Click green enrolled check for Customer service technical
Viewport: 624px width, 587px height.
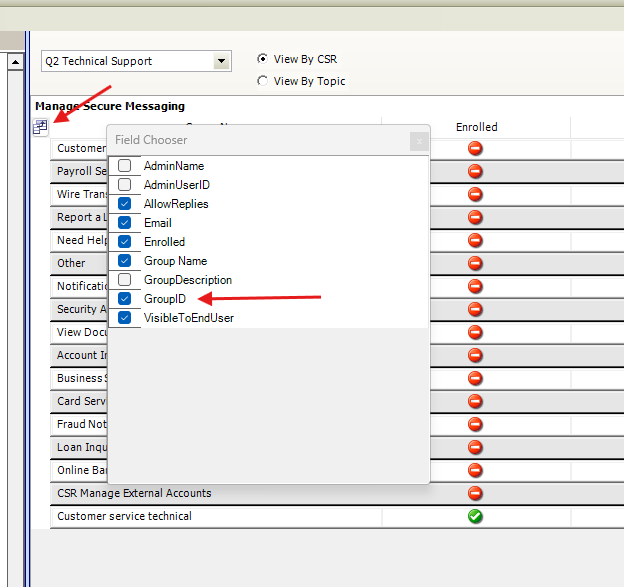[x=475, y=516]
